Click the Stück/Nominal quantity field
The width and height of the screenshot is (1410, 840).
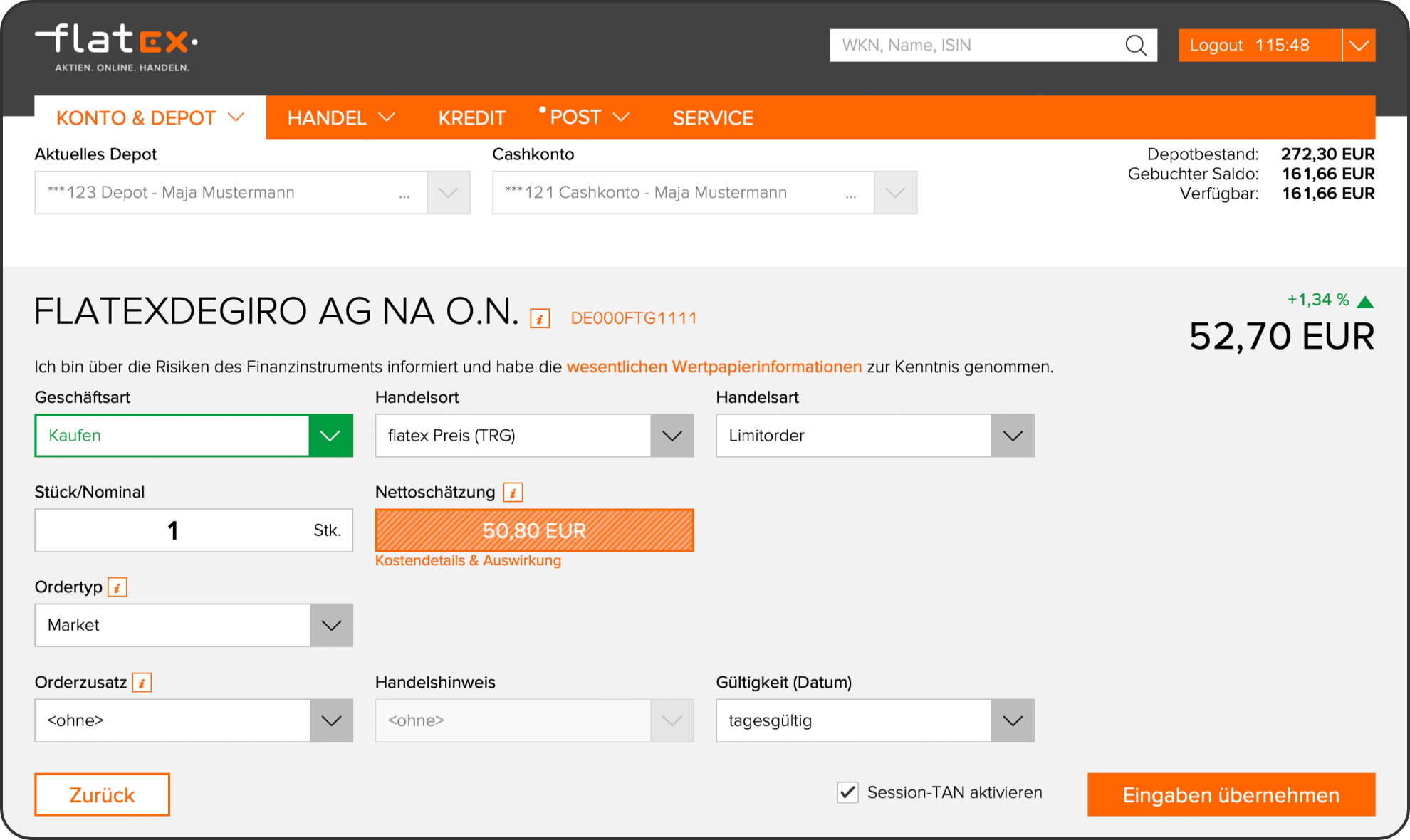(172, 530)
